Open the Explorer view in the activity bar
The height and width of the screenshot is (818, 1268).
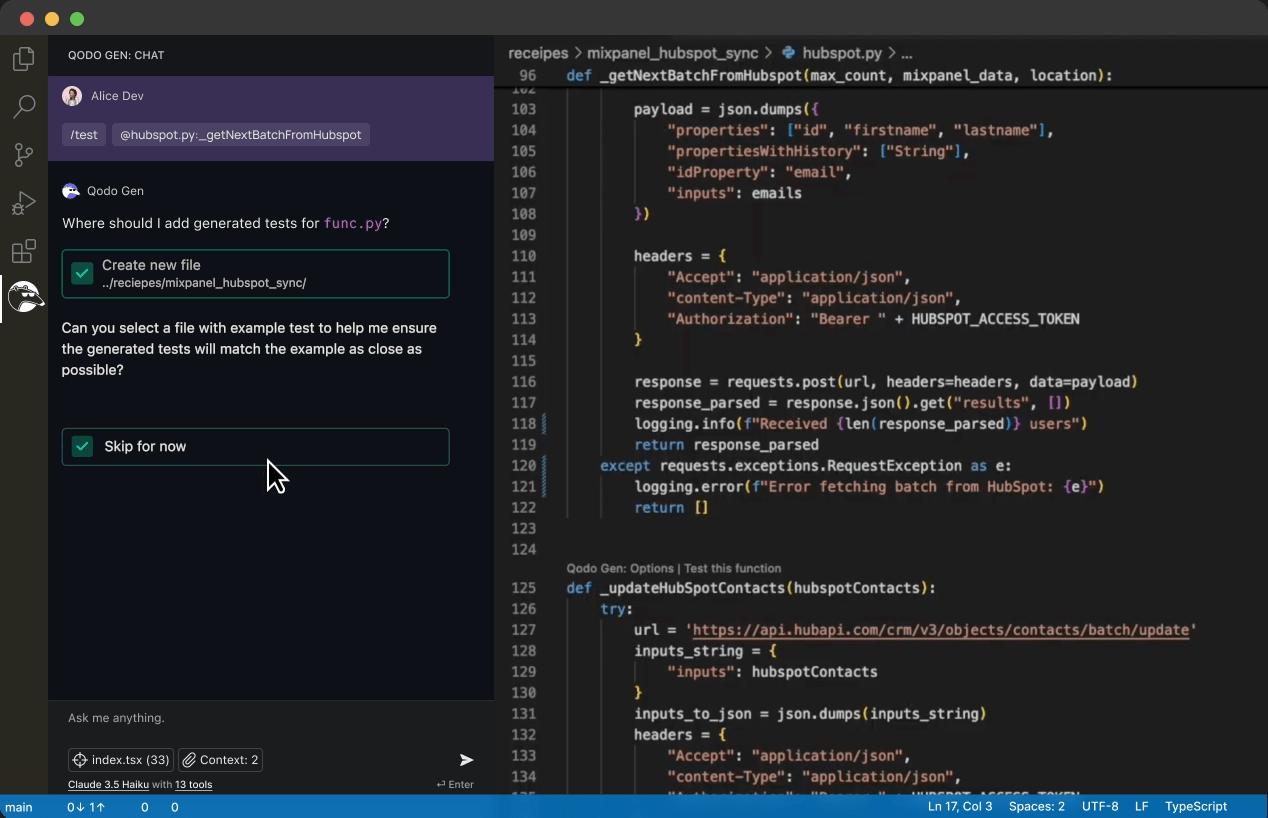[x=24, y=59]
